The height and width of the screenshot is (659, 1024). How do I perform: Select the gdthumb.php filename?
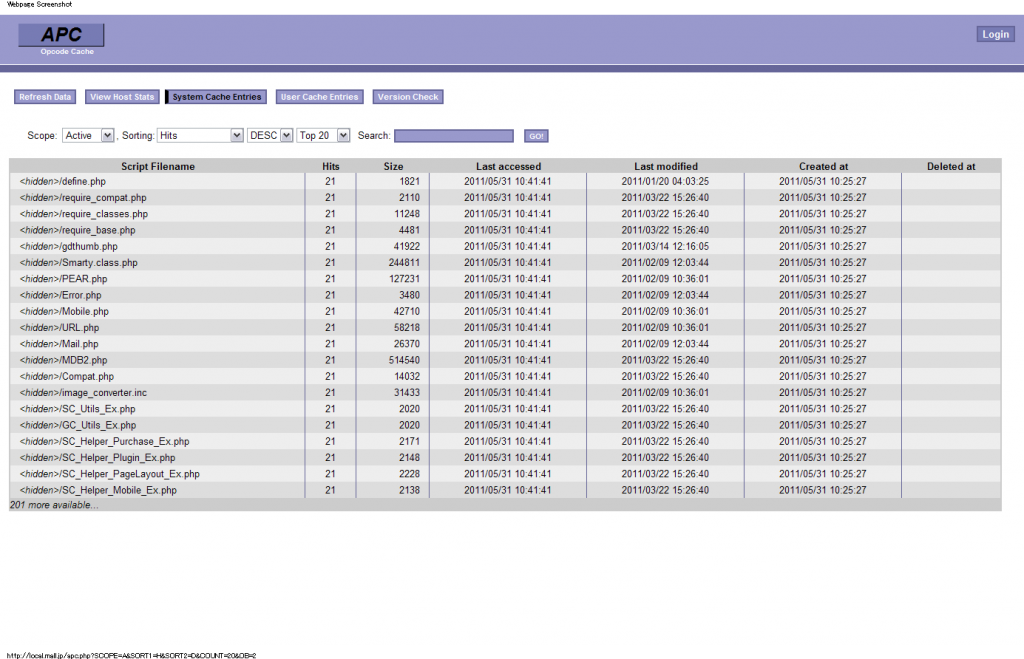[x=69, y=246]
